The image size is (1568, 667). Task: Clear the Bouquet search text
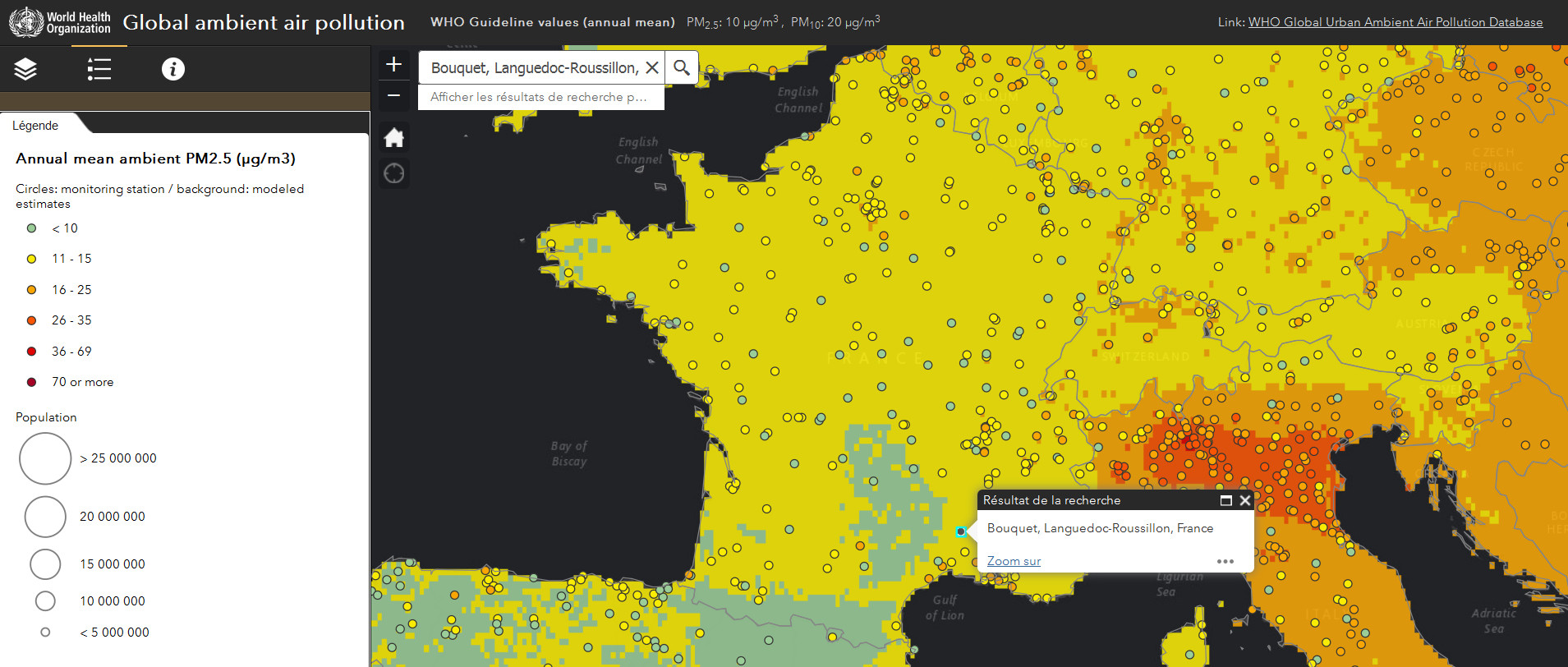652,67
